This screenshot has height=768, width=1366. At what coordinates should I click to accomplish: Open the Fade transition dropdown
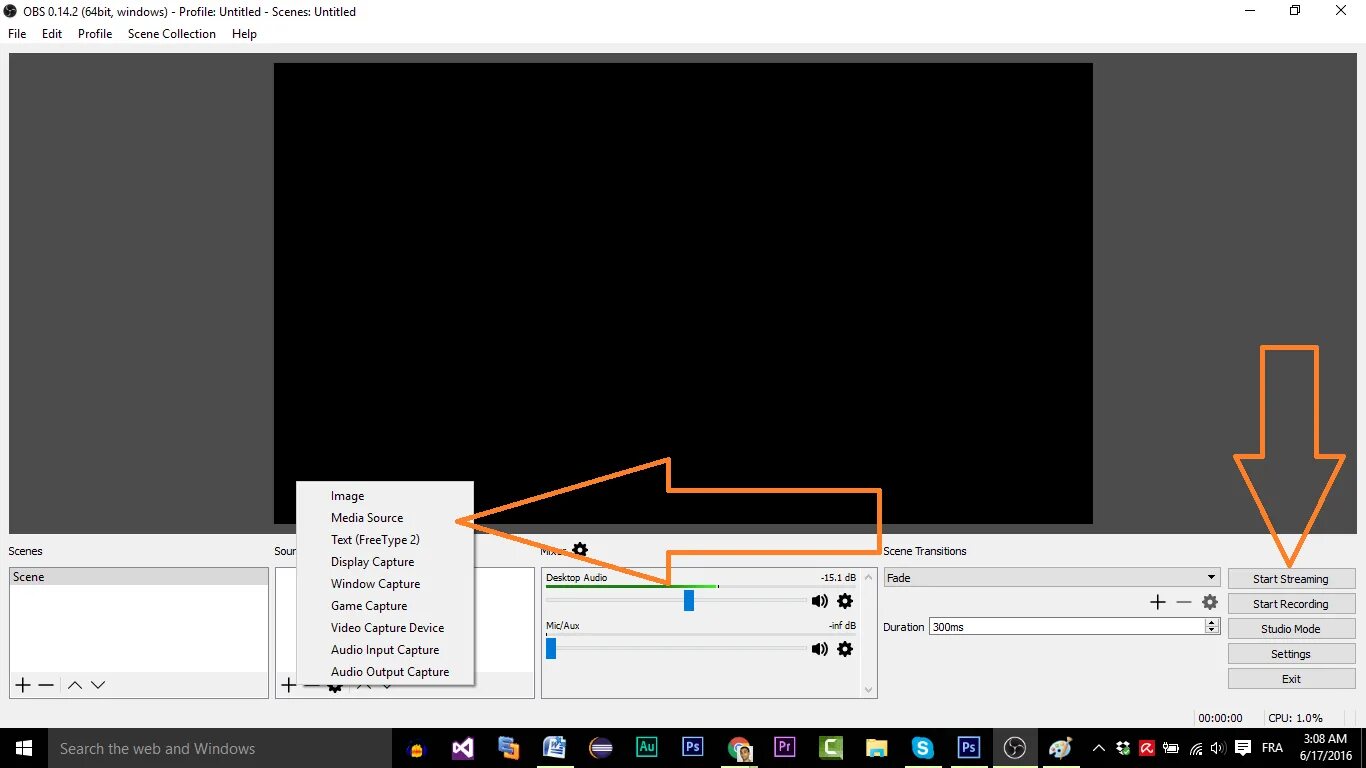(1052, 577)
